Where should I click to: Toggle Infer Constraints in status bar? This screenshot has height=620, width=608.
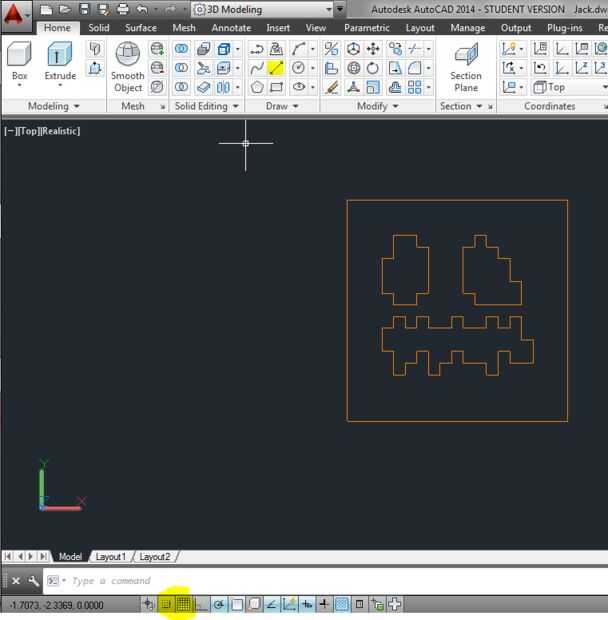point(148,604)
